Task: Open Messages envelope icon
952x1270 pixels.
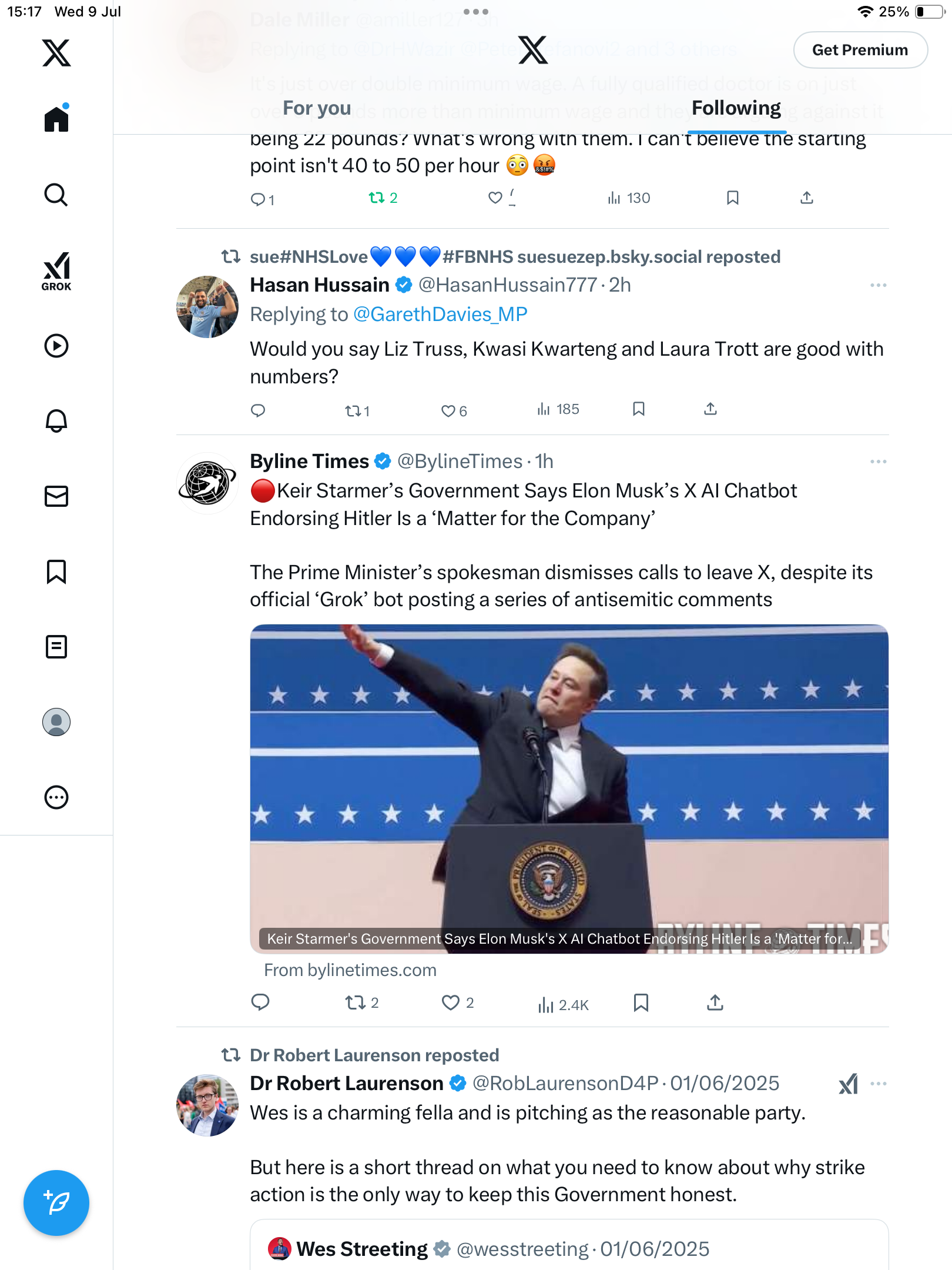Action: (56, 496)
